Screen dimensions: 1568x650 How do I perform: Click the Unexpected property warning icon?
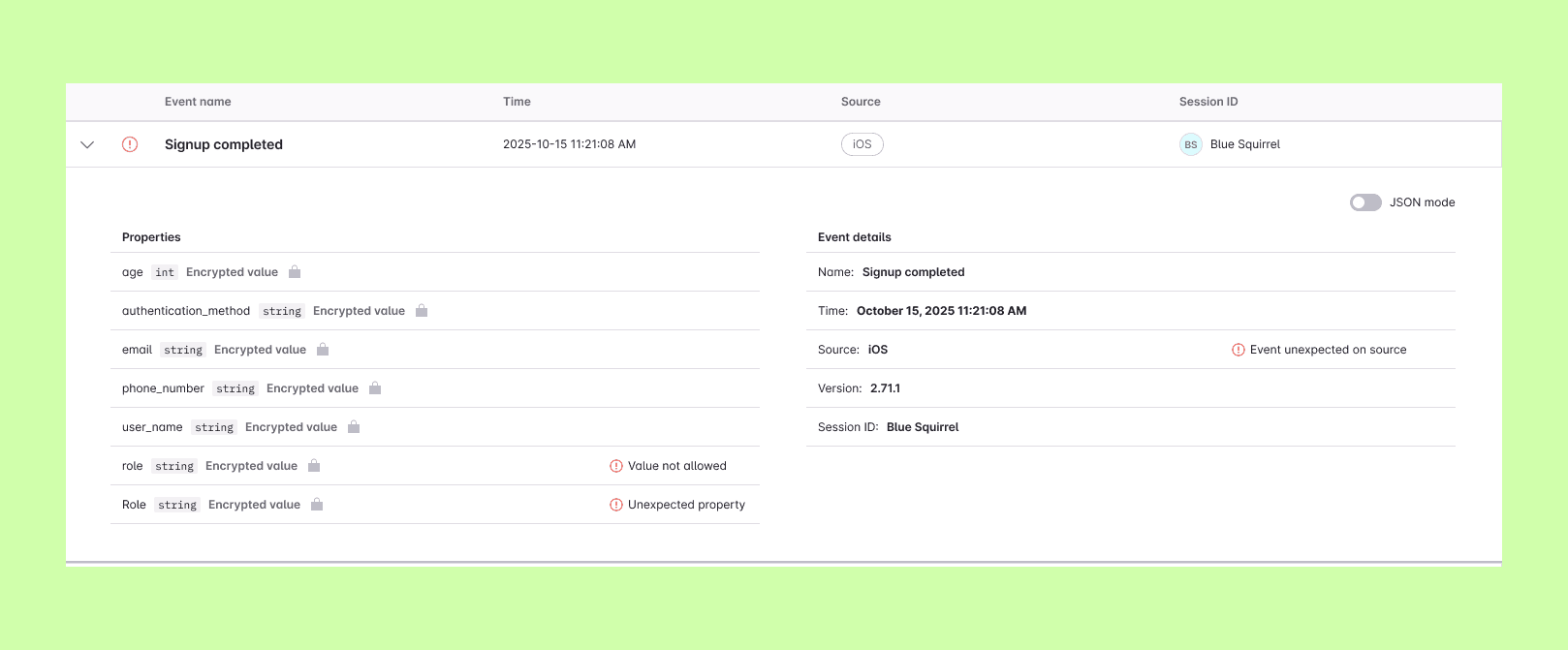point(616,505)
